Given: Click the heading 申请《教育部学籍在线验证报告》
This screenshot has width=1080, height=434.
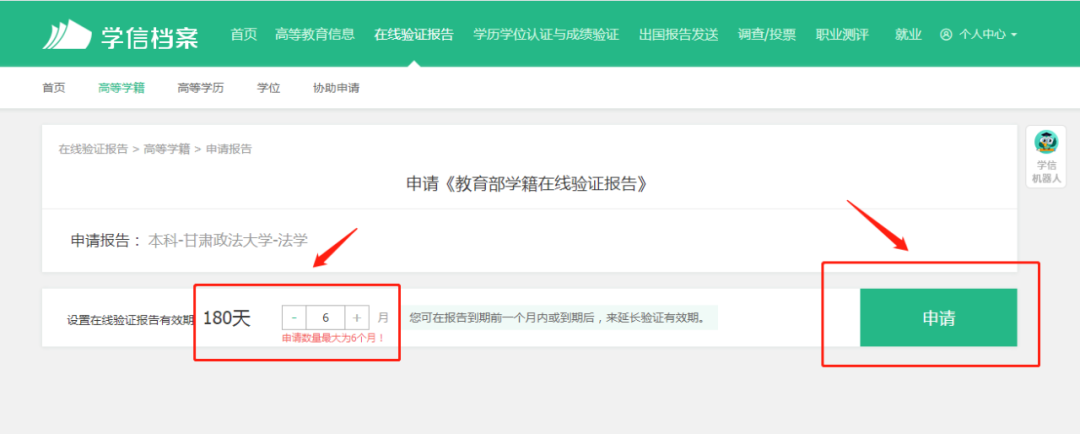Looking at the screenshot, I should pyautogui.click(x=528, y=185).
